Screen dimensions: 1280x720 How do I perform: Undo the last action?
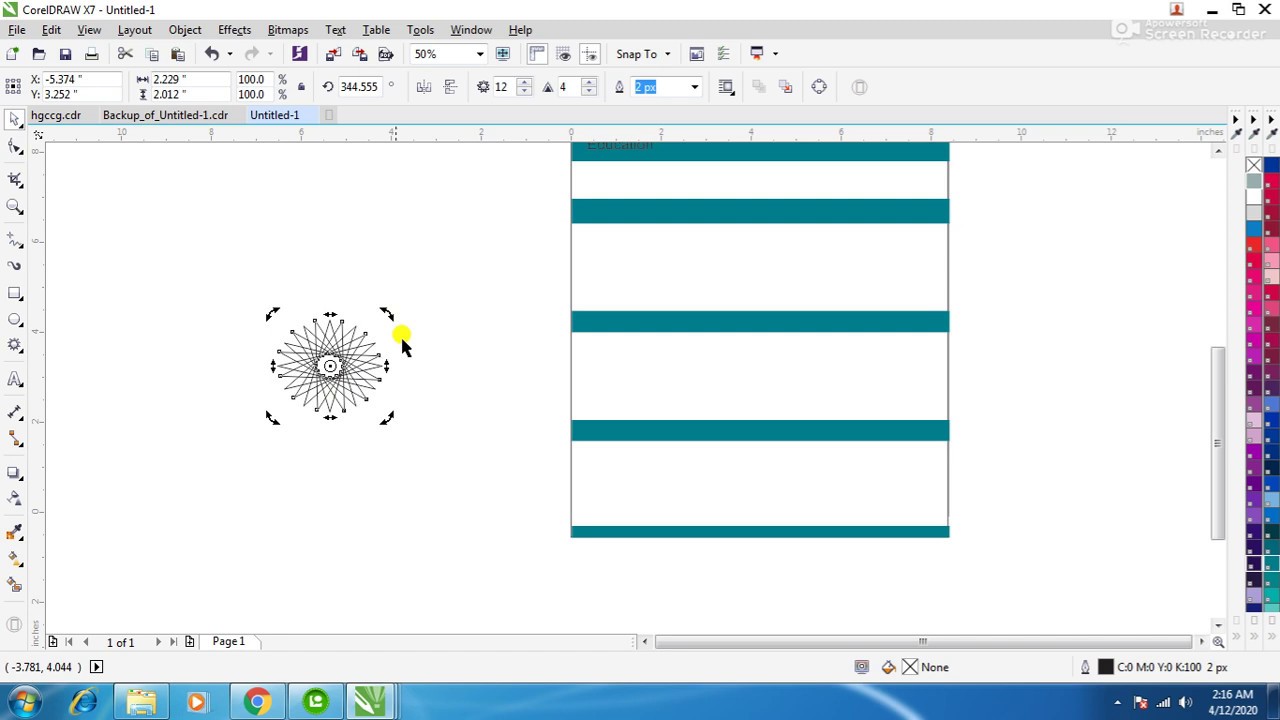[x=212, y=54]
